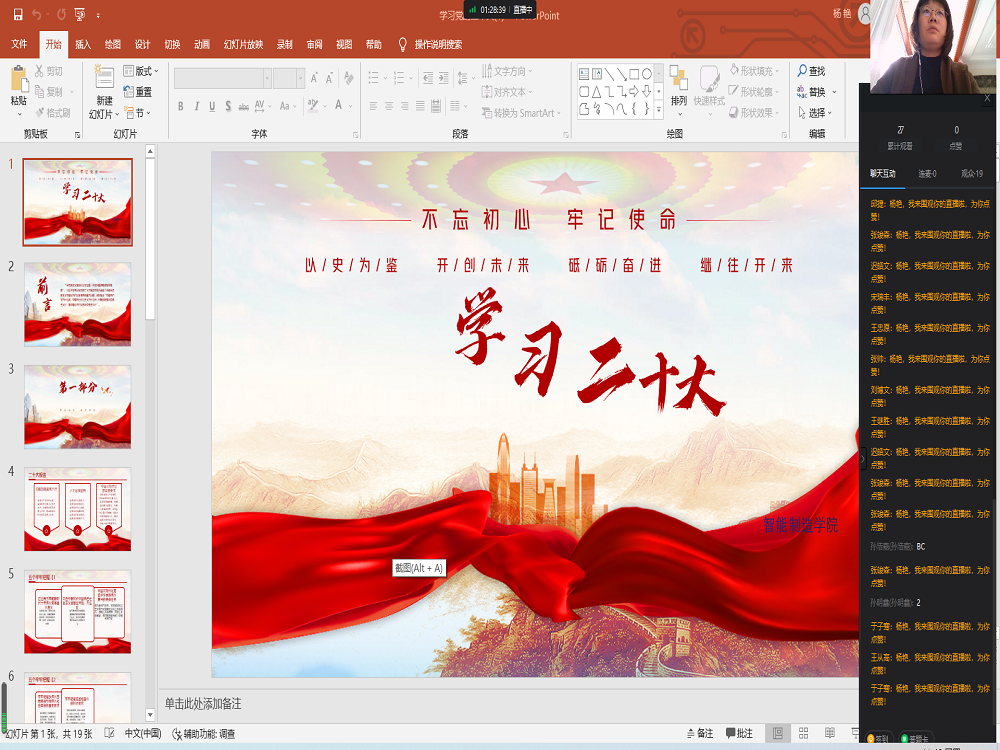Click the Save icon in title bar
The width and height of the screenshot is (1000, 750).
[18, 15]
